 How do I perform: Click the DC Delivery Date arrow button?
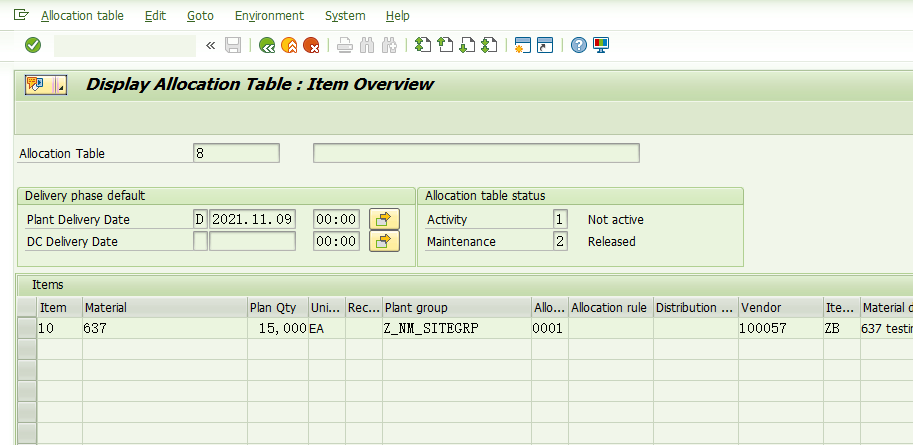tap(384, 241)
